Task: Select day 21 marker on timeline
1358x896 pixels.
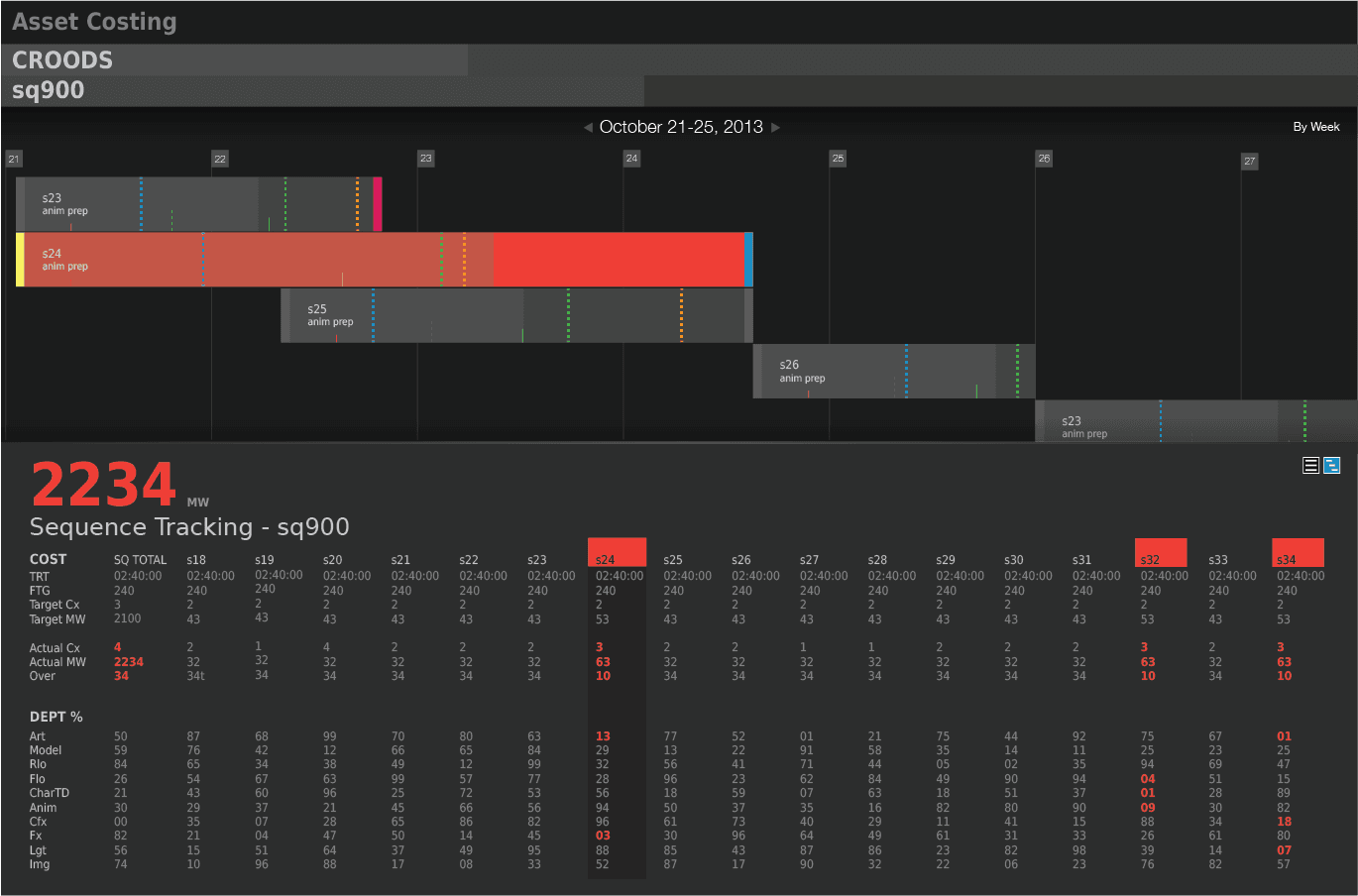Action: [13, 159]
